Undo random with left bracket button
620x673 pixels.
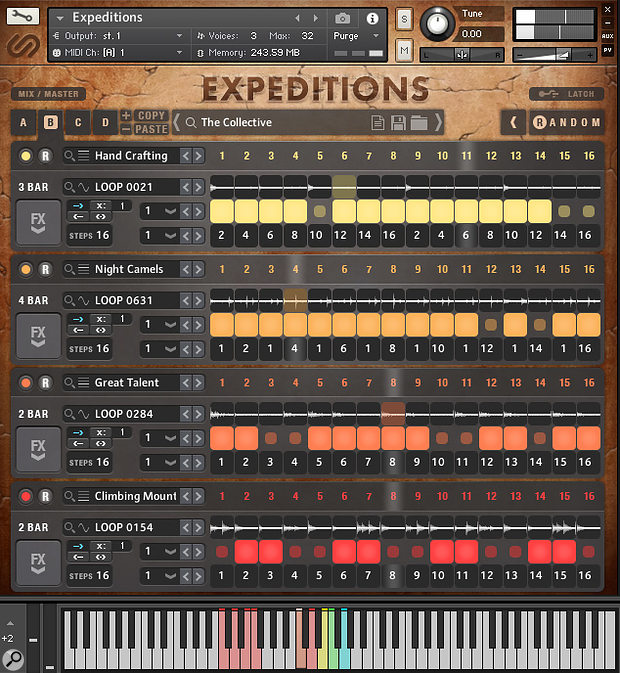(513, 123)
